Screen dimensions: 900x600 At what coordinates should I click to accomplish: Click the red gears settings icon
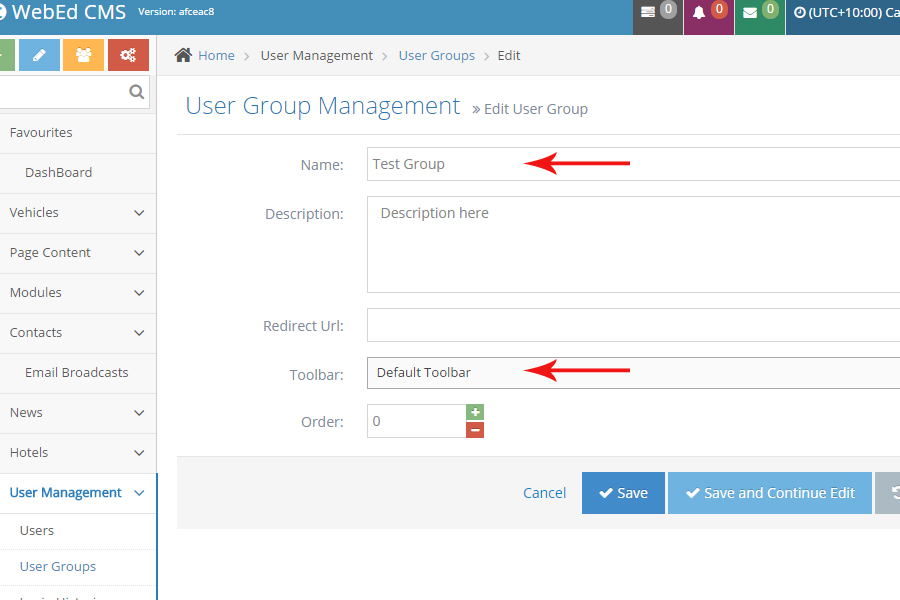pyautogui.click(x=128, y=55)
